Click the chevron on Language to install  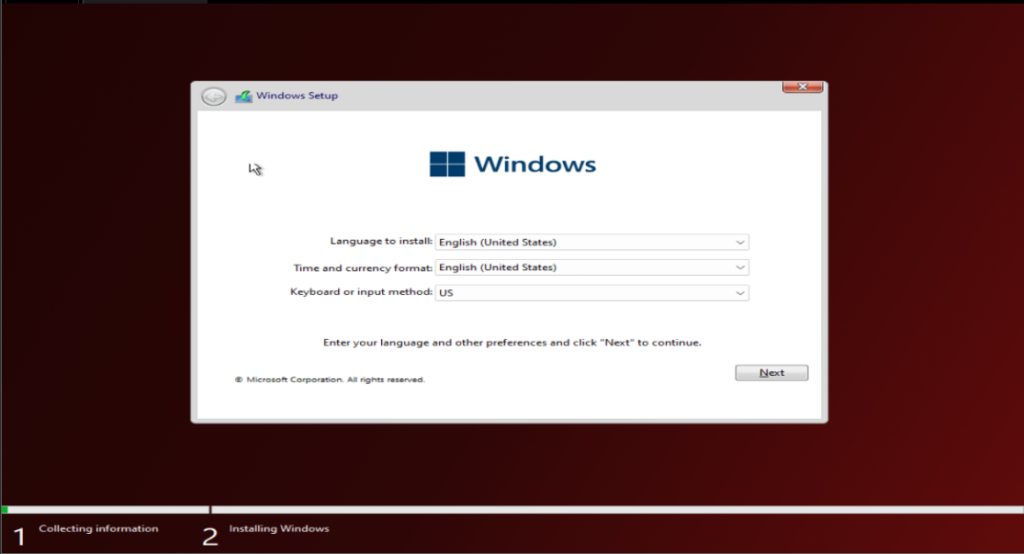[x=739, y=242]
